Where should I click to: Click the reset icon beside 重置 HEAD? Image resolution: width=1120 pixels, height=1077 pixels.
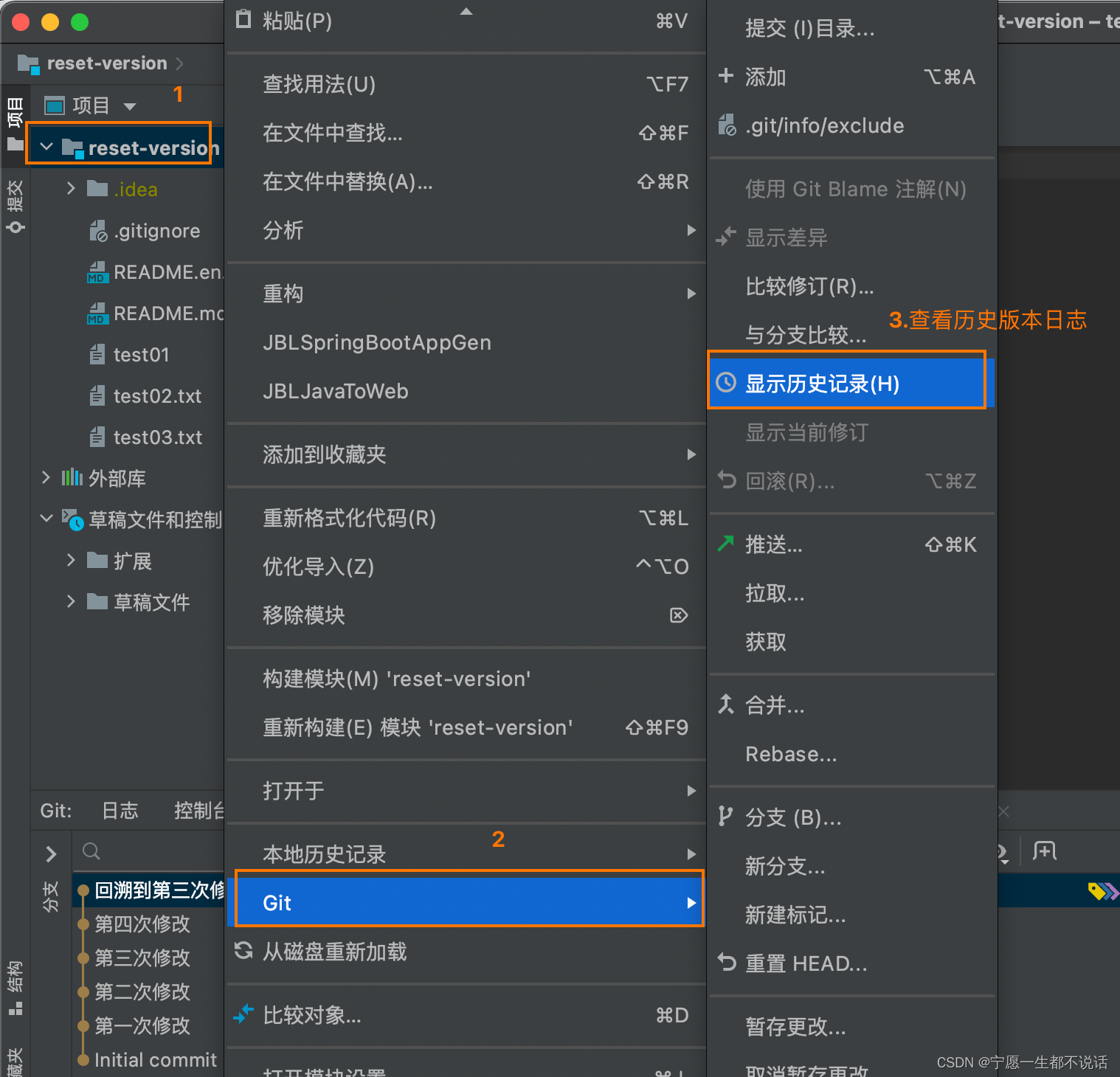[727, 963]
